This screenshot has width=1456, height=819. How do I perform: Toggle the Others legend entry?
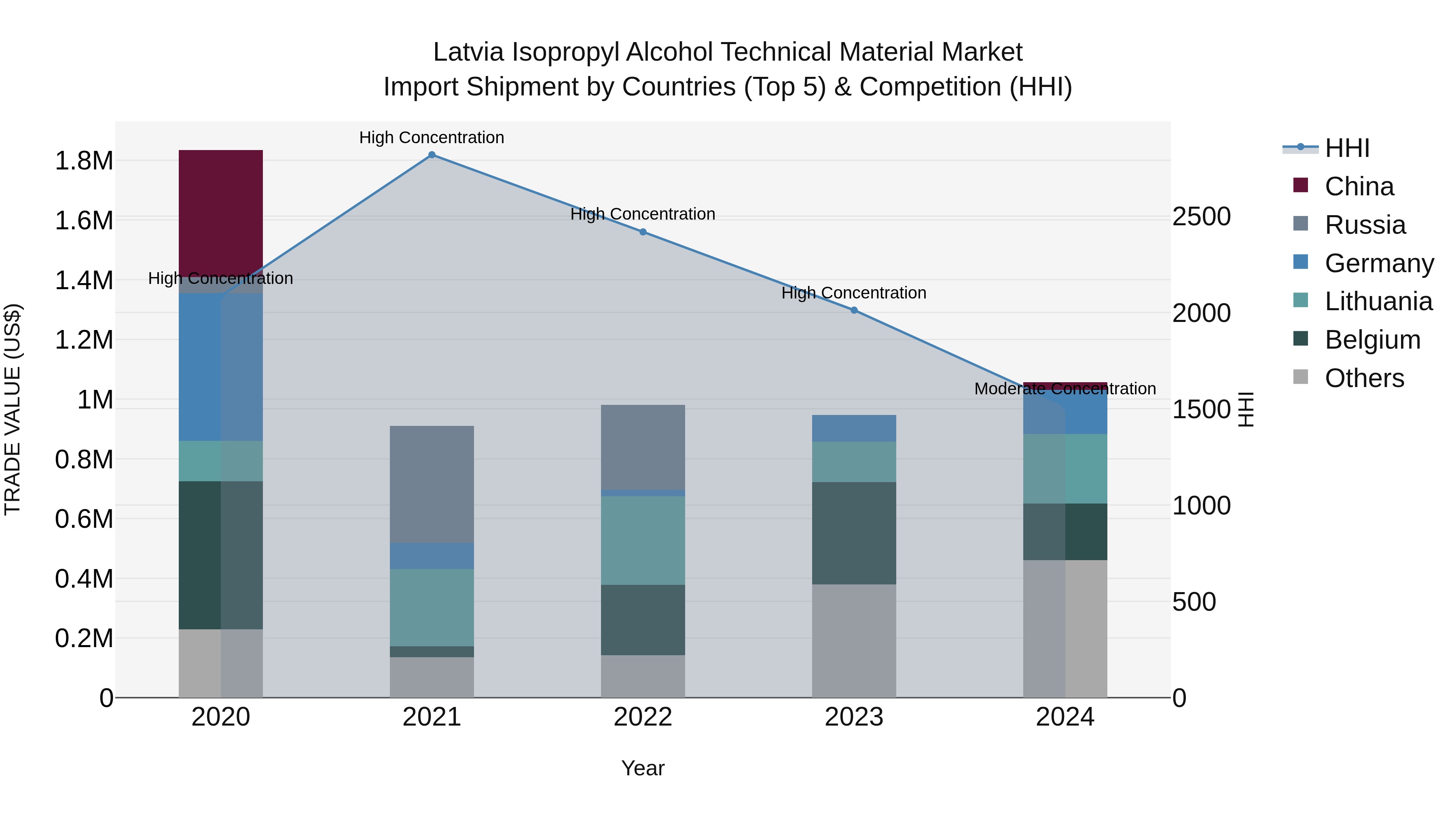coord(1348,378)
